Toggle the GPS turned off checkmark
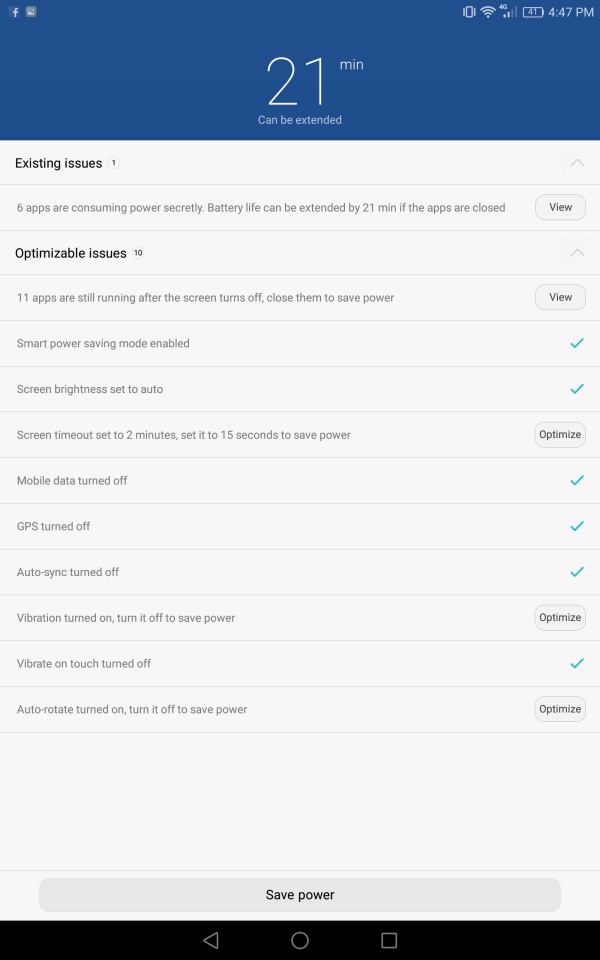Screen dimensions: 600x960 [577, 527]
